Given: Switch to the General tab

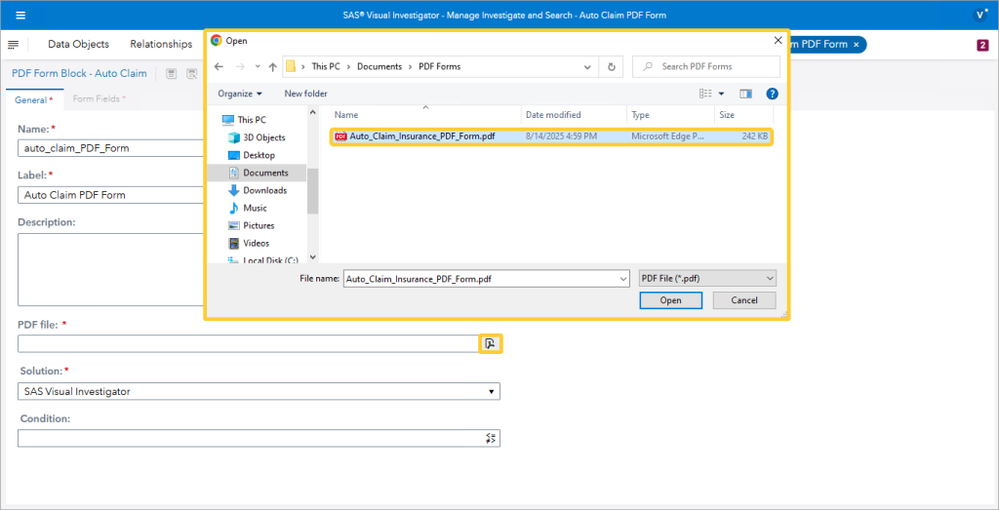Looking at the screenshot, I should pyautogui.click(x=34, y=100).
